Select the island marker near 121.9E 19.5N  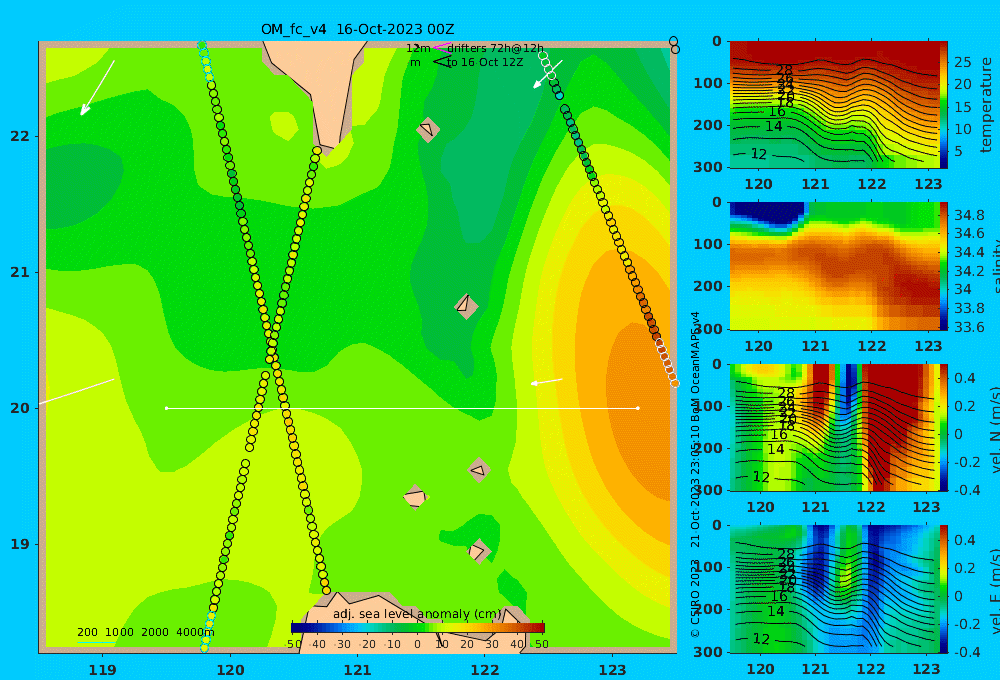(x=479, y=470)
